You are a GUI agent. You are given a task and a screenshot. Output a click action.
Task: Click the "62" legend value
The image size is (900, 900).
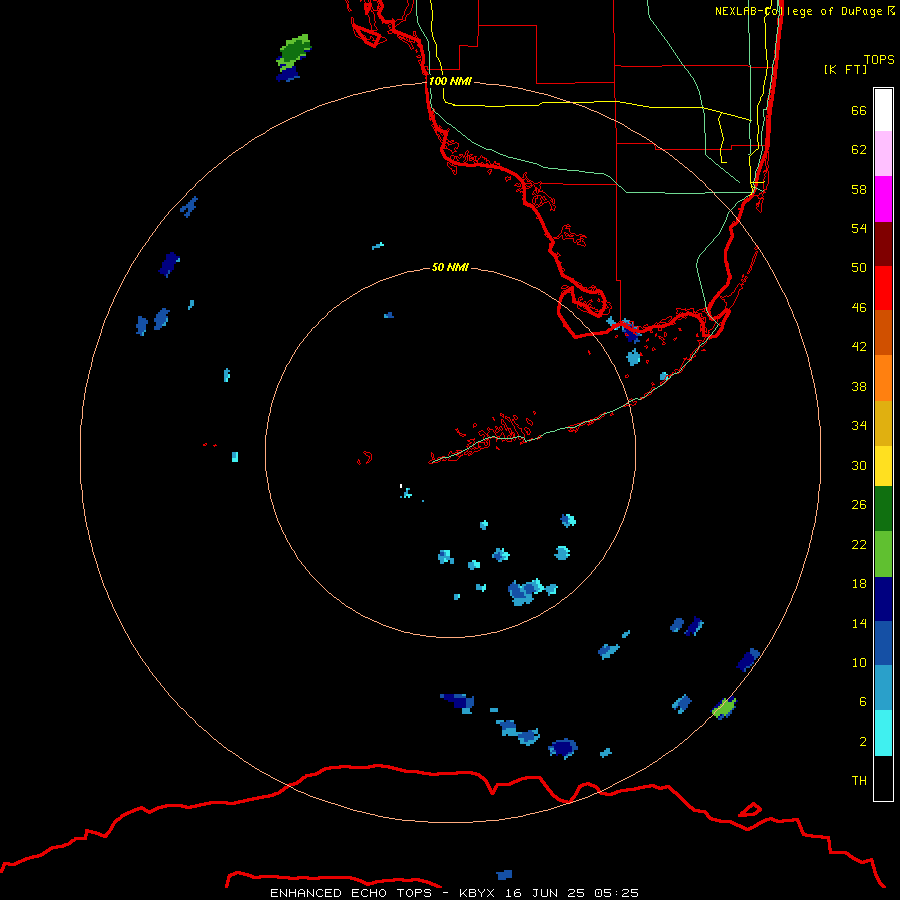tap(859, 150)
